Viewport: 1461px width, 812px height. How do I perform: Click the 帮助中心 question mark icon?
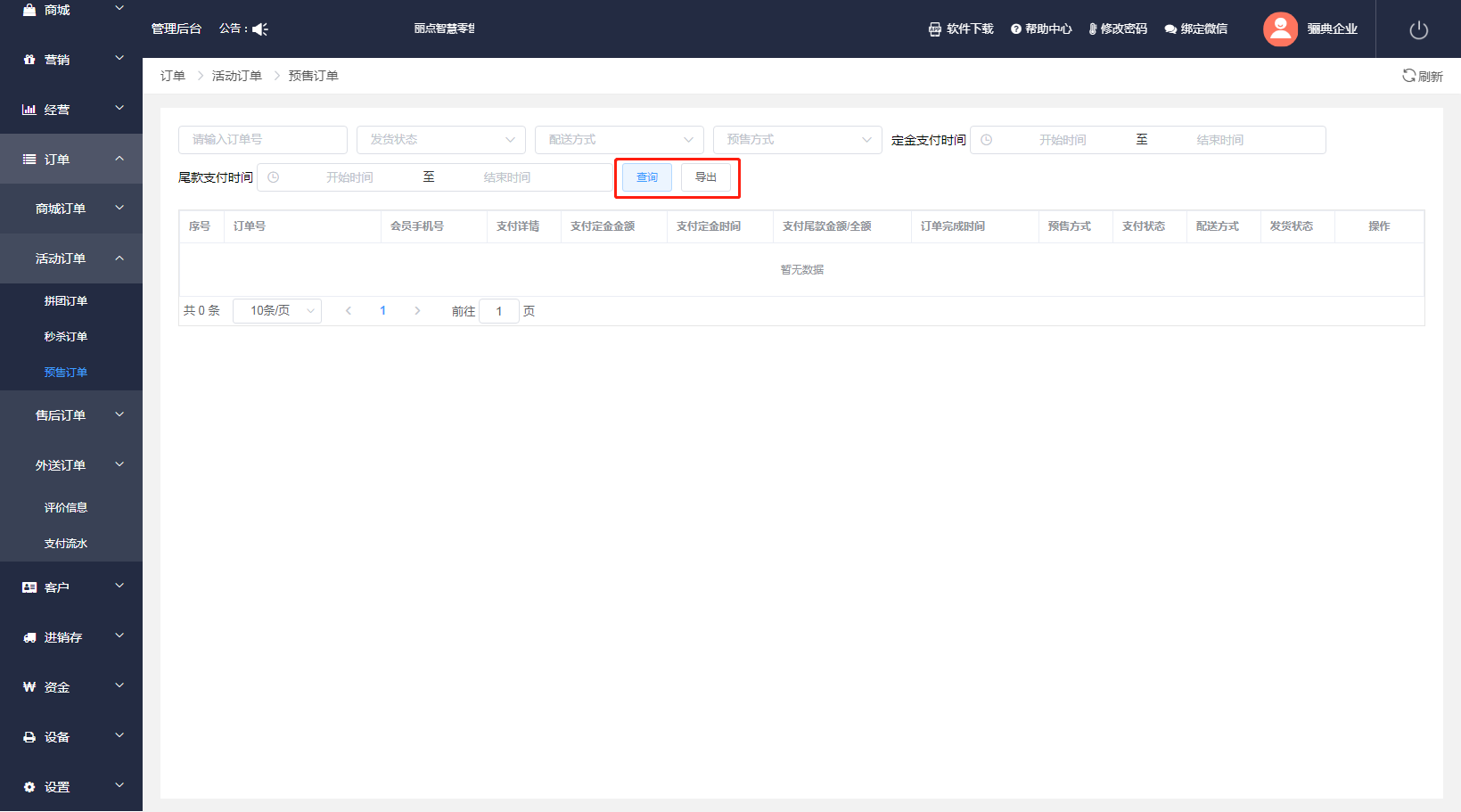1016,29
